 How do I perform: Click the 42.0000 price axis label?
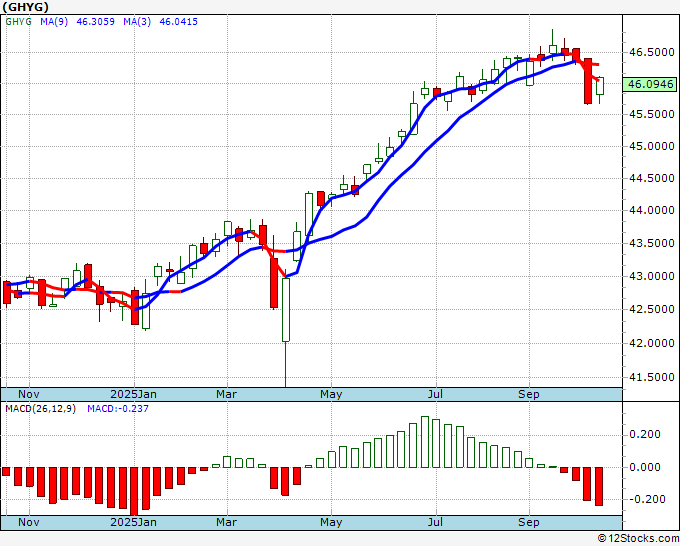point(652,343)
